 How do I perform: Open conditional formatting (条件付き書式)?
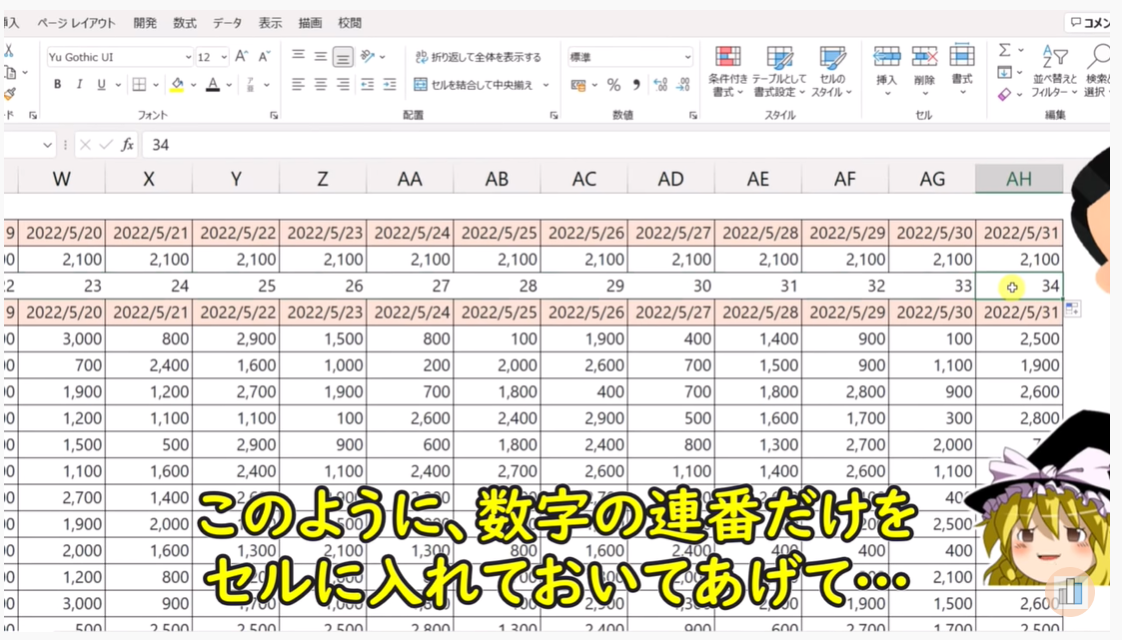[x=728, y=70]
